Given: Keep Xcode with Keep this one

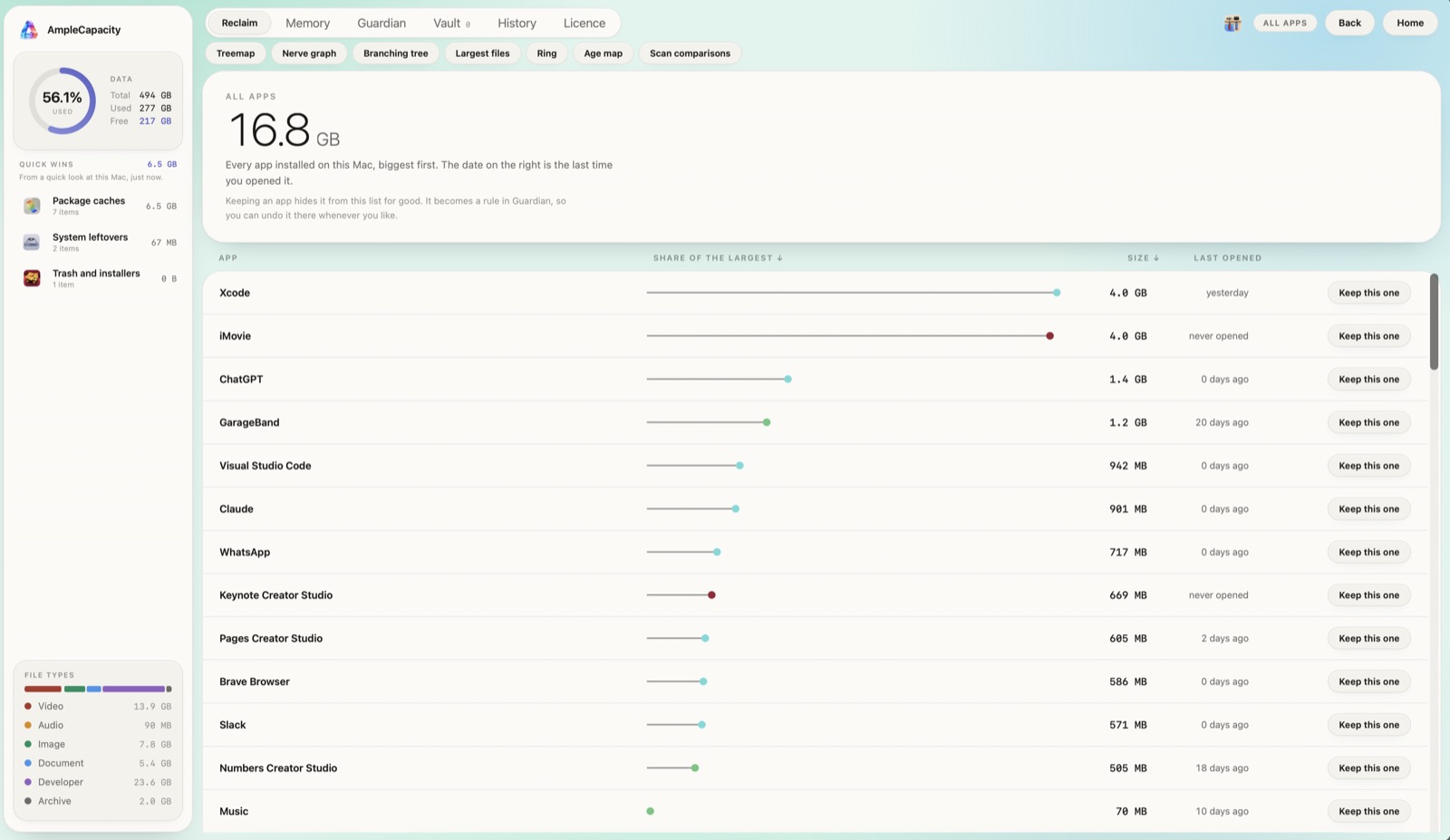Looking at the screenshot, I should coord(1368,293).
